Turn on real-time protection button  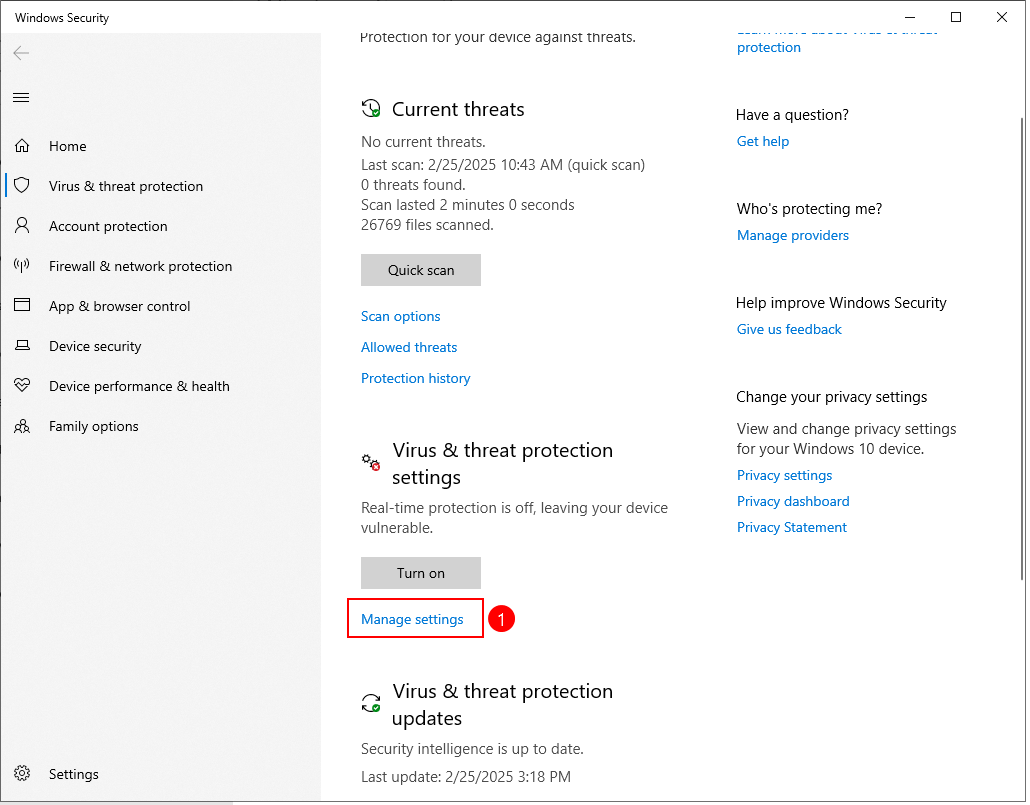(x=421, y=573)
